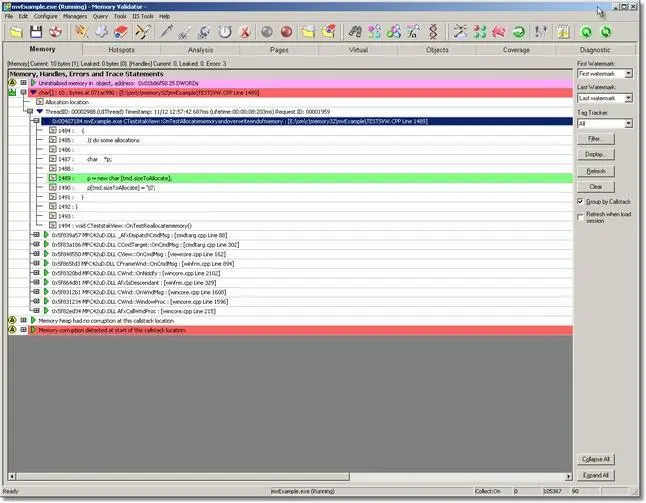Collapse the char[] red allocation row
This screenshot has height=503, width=646.
tap(23, 92)
